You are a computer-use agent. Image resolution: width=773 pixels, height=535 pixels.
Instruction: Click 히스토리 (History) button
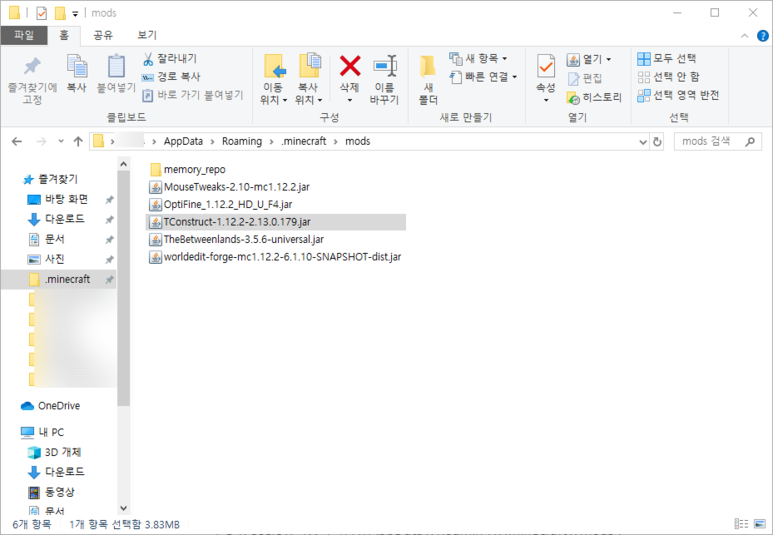click(x=594, y=98)
